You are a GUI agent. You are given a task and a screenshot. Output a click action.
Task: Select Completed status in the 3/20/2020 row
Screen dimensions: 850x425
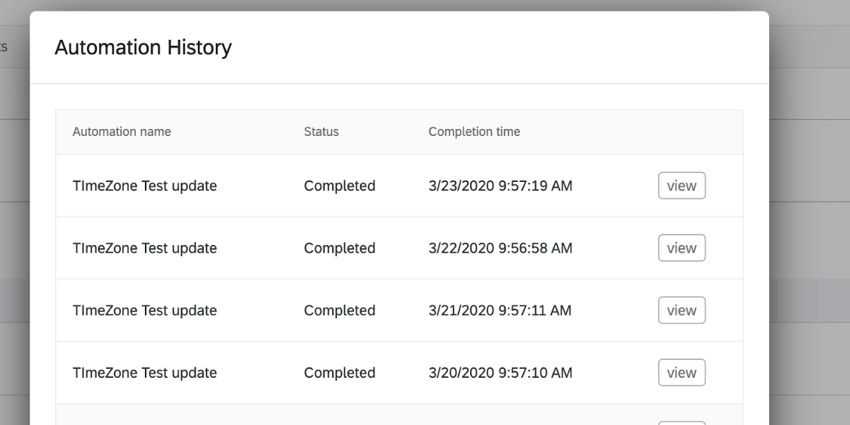(339, 373)
